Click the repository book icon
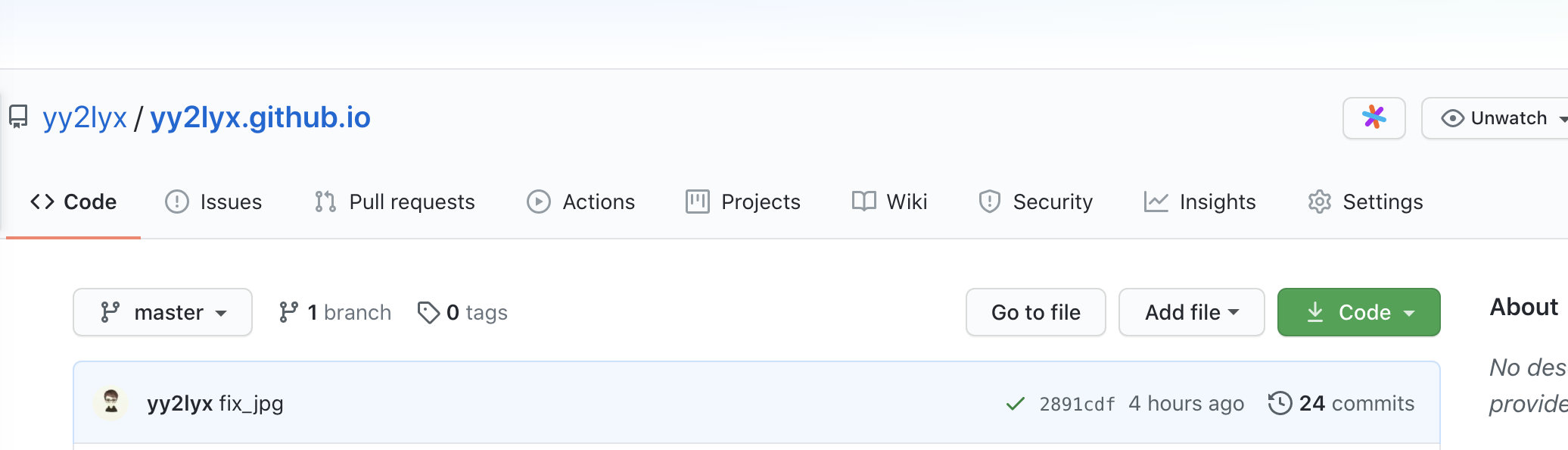The image size is (1568, 450). click(18, 117)
